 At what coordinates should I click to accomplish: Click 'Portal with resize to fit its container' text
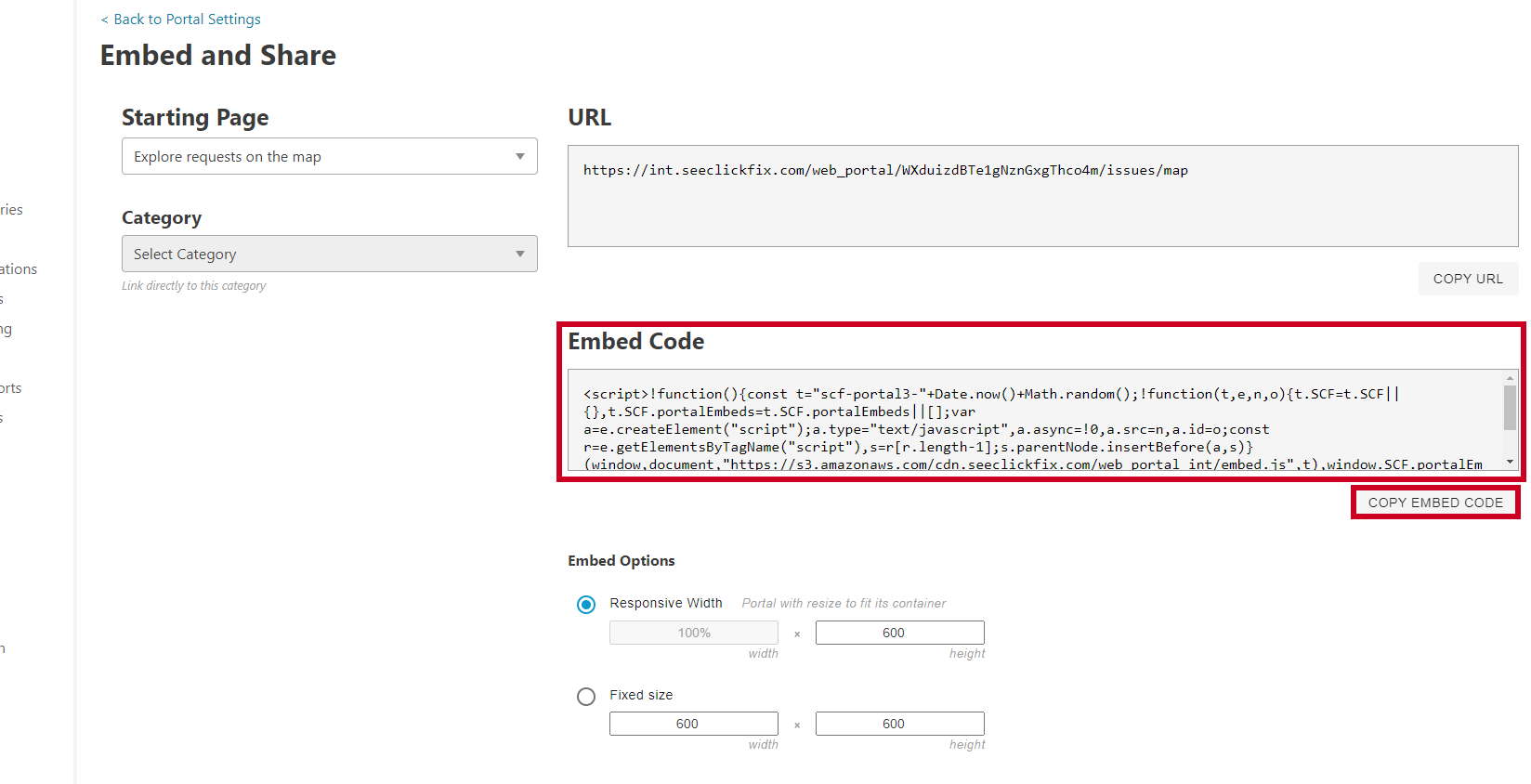[x=844, y=604]
